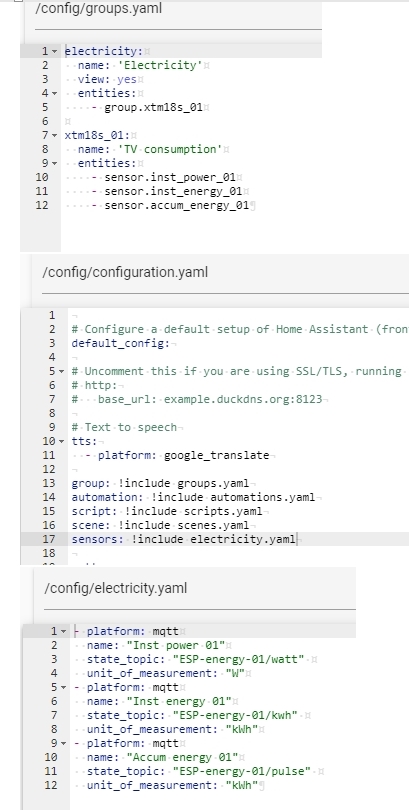The width and height of the screenshot is (409, 810).
Task: Click the name "Inst energy 01" line
Action: point(160,702)
